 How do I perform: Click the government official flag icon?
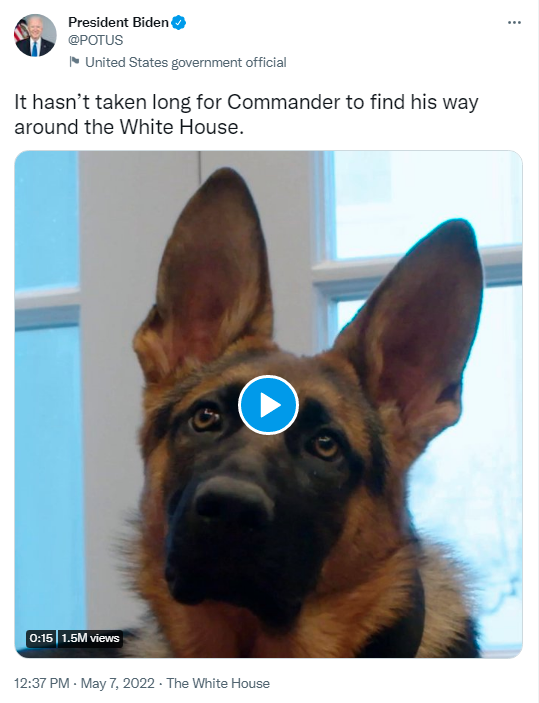coord(74,62)
